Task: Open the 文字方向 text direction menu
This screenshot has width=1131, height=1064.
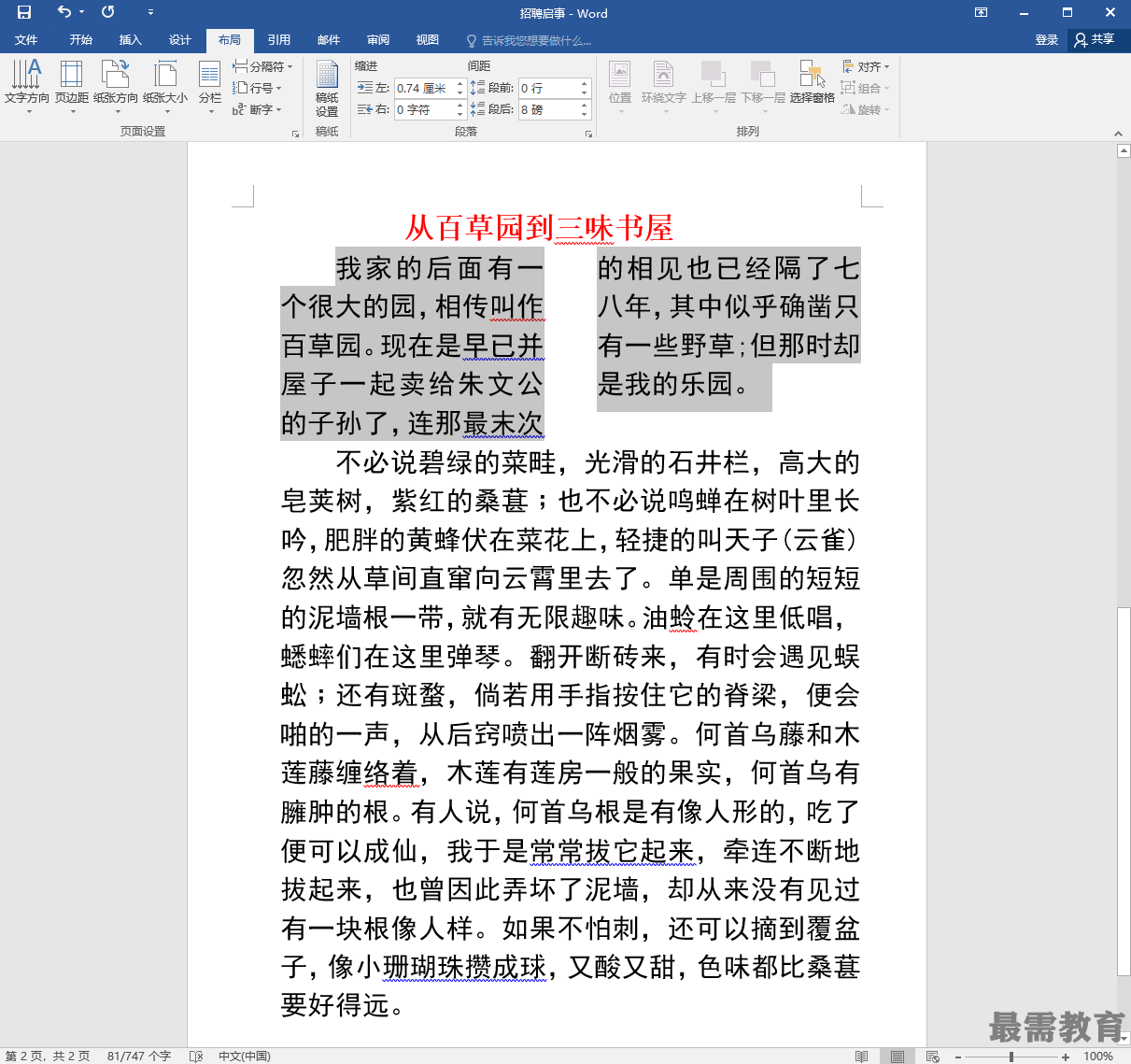Action: pyautogui.click(x=27, y=86)
